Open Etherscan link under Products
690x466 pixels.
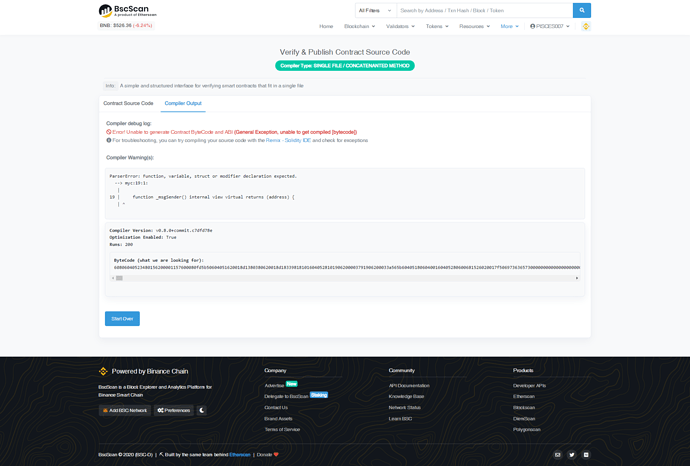(x=524, y=396)
